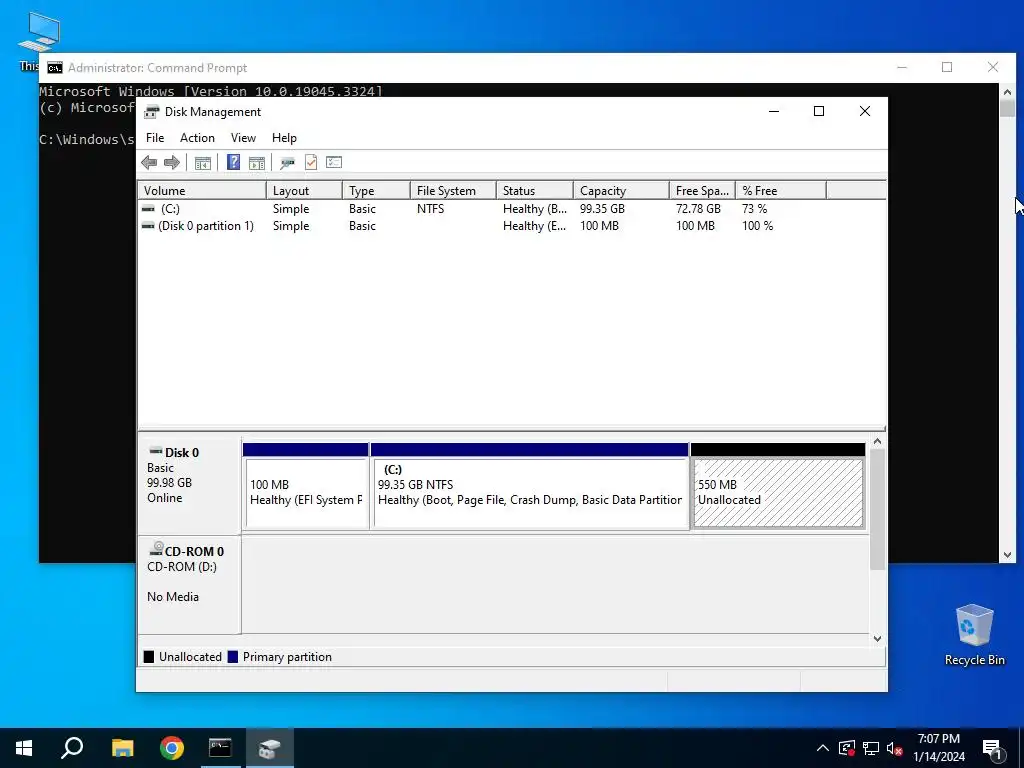The image size is (1024, 768).
Task: Launch Google Chrome from the taskbar
Action: click(x=172, y=748)
